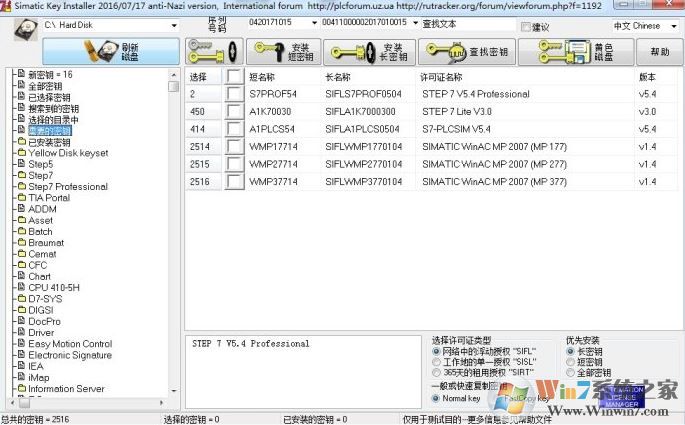Select the Step7 Professional tree folder
This screenshot has height=425, width=685.
tap(67, 186)
